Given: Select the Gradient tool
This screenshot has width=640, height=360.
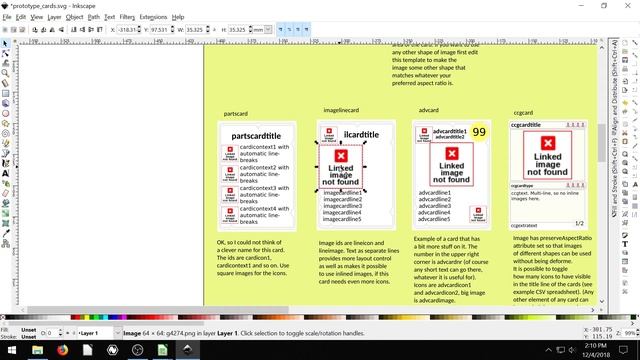Looking at the screenshot, I should [5, 213].
